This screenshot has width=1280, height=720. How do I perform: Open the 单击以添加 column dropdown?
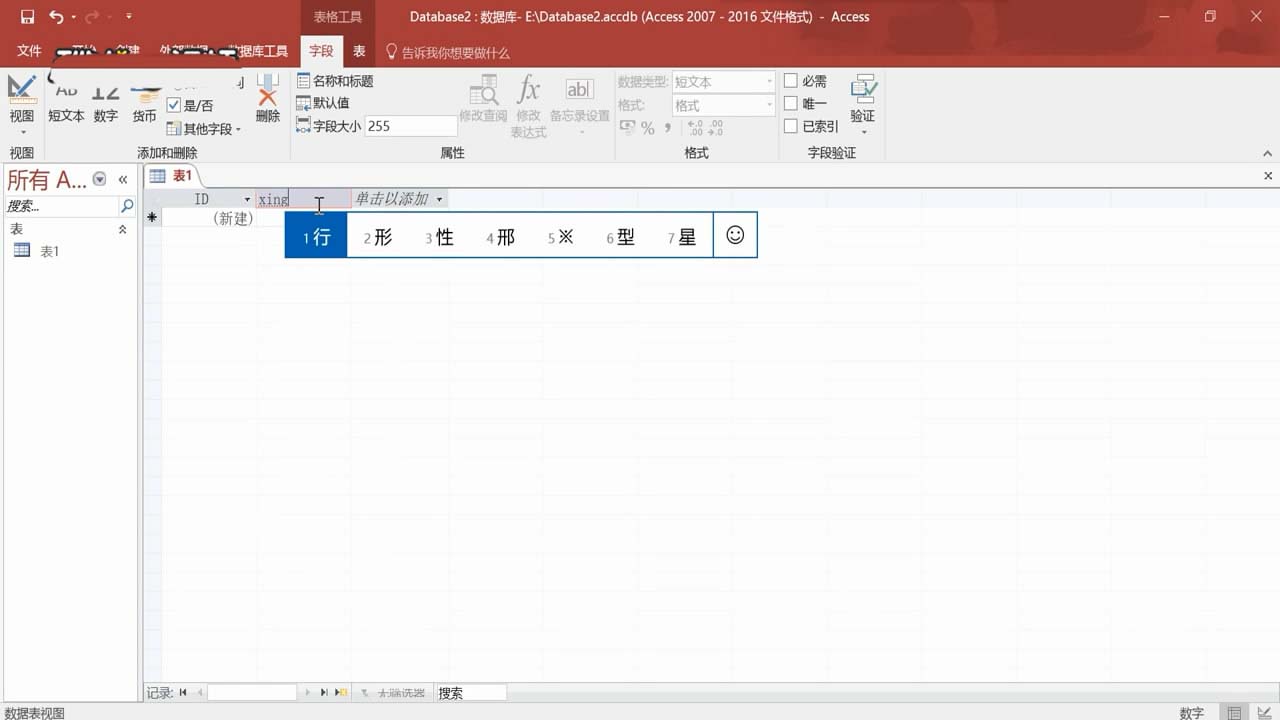point(439,199)
